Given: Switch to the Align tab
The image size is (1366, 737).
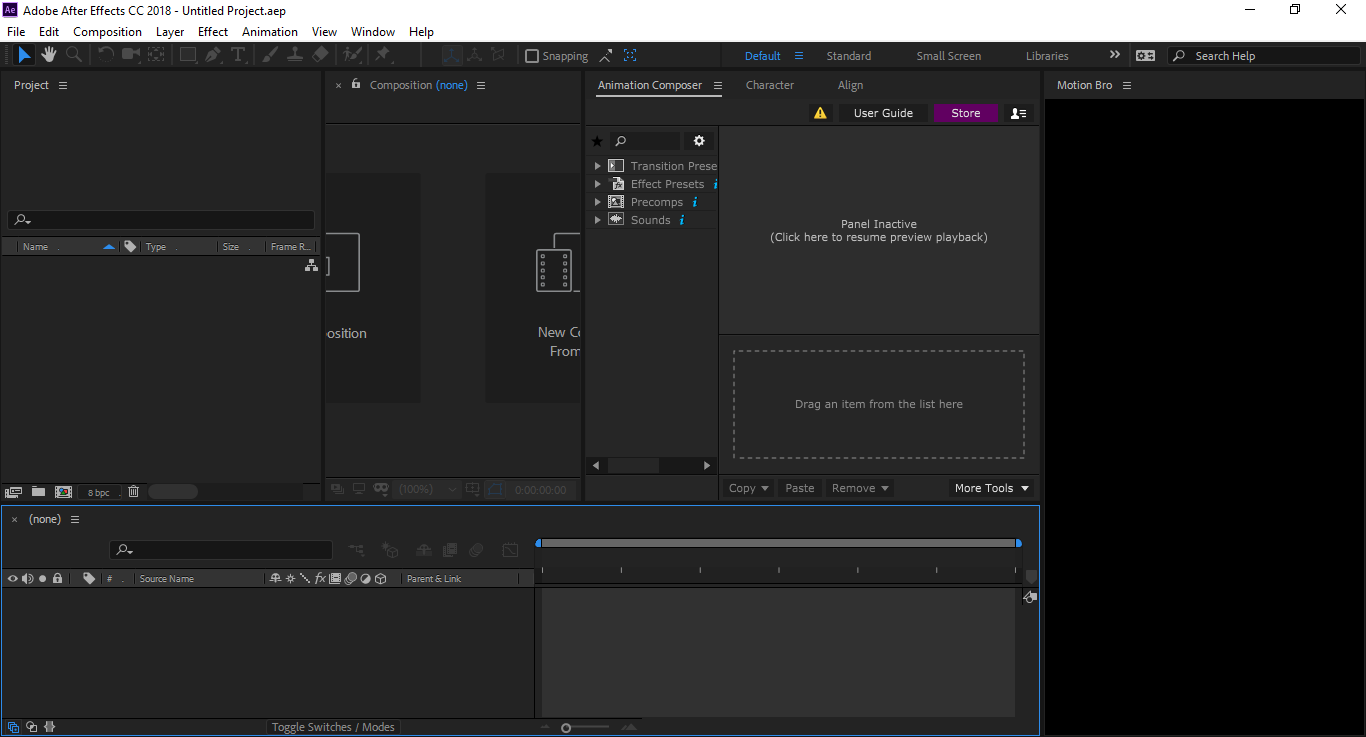Looking at the screenshot, I should 850,85.
